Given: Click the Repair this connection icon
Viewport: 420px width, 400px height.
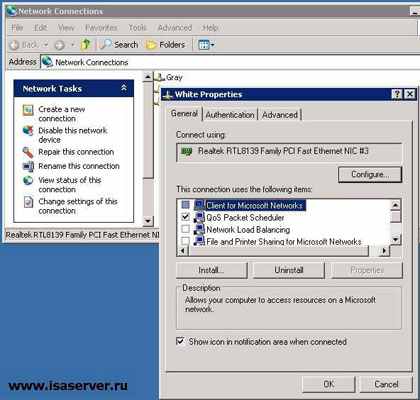Looking at the screenshot, I should (x=28, y=152).
